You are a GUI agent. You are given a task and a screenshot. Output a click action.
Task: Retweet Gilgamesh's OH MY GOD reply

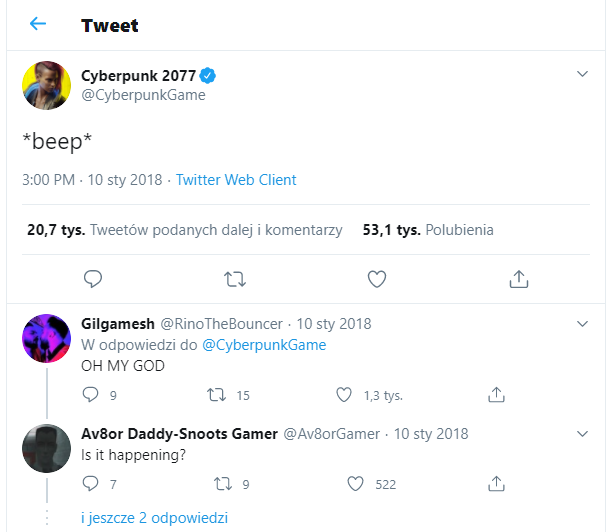coord(213,395)
